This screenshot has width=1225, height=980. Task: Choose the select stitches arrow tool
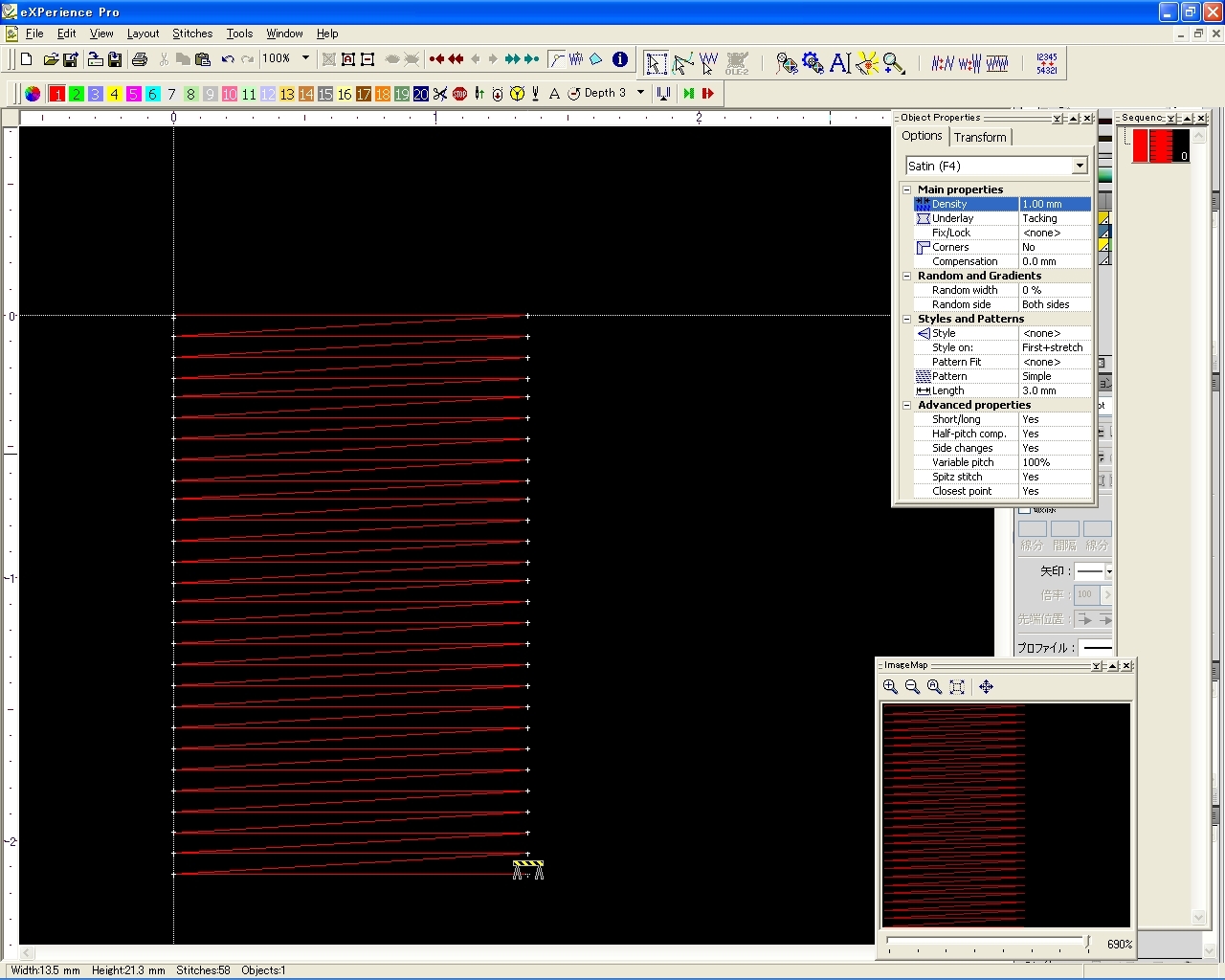tap(709, 63)
